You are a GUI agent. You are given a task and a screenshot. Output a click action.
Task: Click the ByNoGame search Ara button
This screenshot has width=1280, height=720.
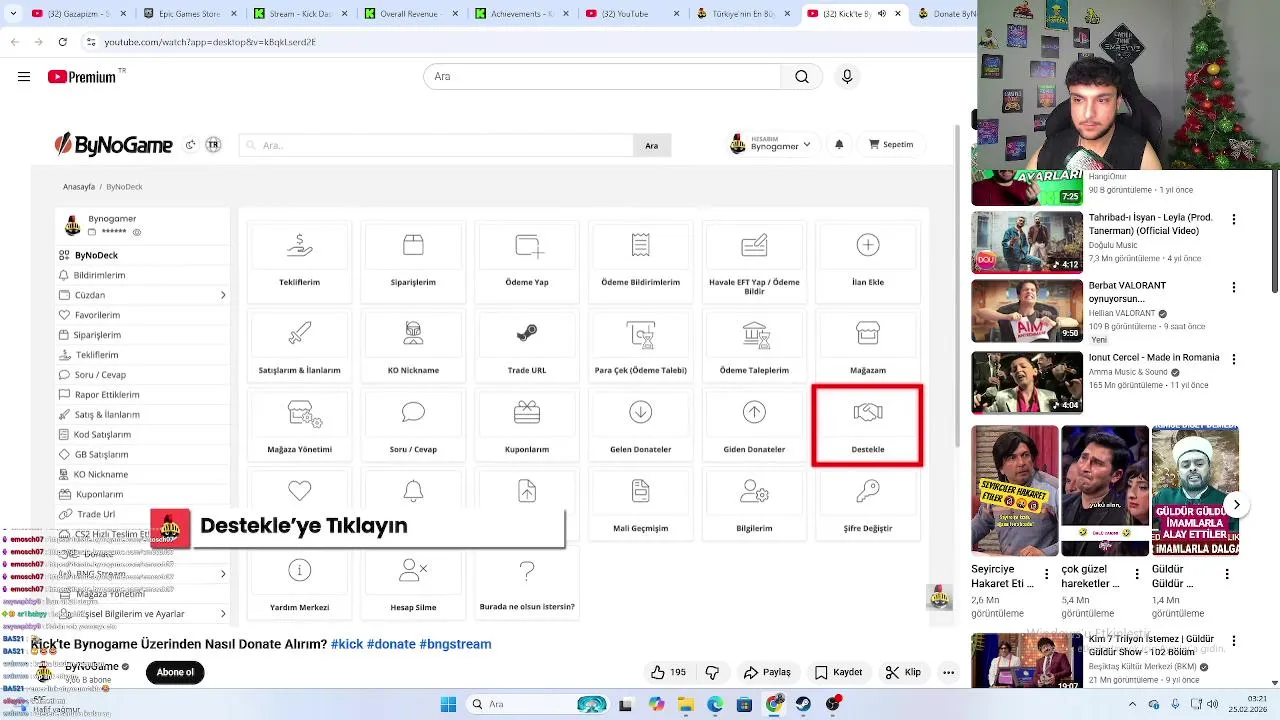coord(651,145)
